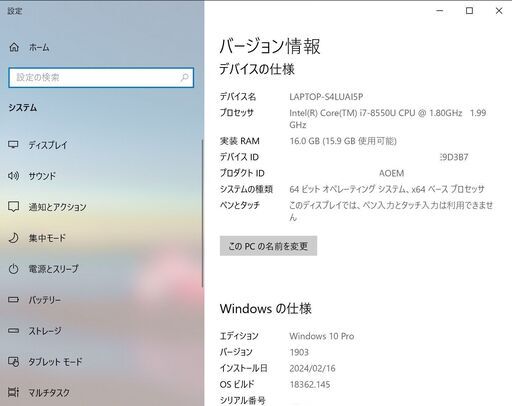Go to ストレージ settings
The image size is (512, 406).
[45, 331]
